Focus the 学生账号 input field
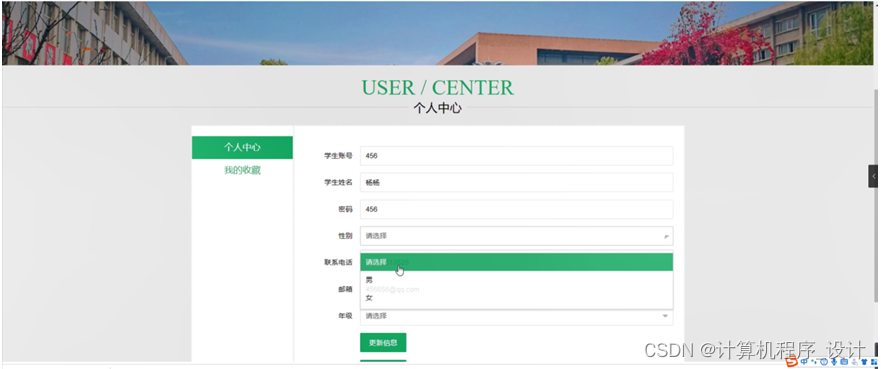Screen dimensions: 881x369 point(516,156)
